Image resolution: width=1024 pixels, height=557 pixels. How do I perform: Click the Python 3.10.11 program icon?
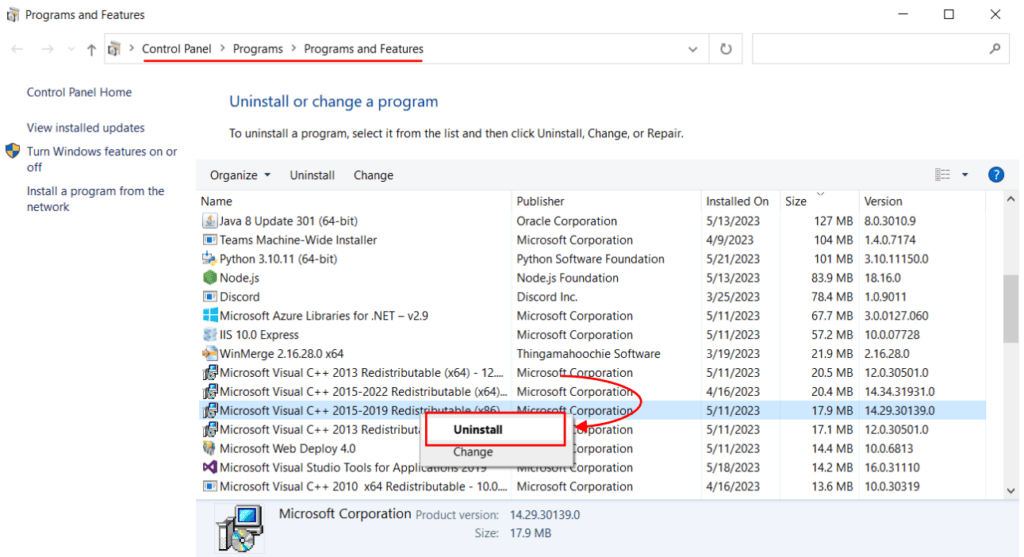click(x=210, y=259)
